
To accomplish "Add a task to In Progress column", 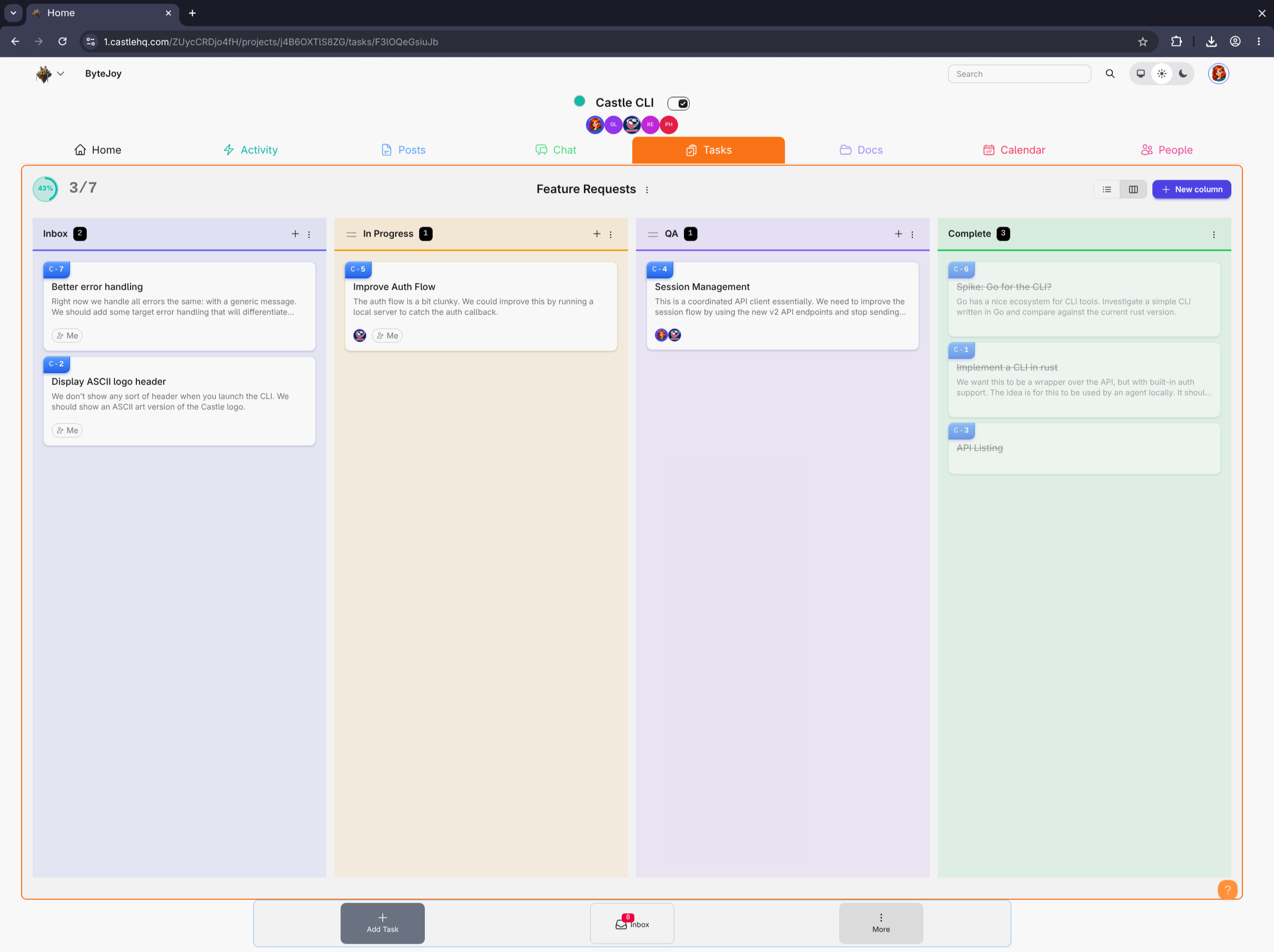I will coord(596,234).
